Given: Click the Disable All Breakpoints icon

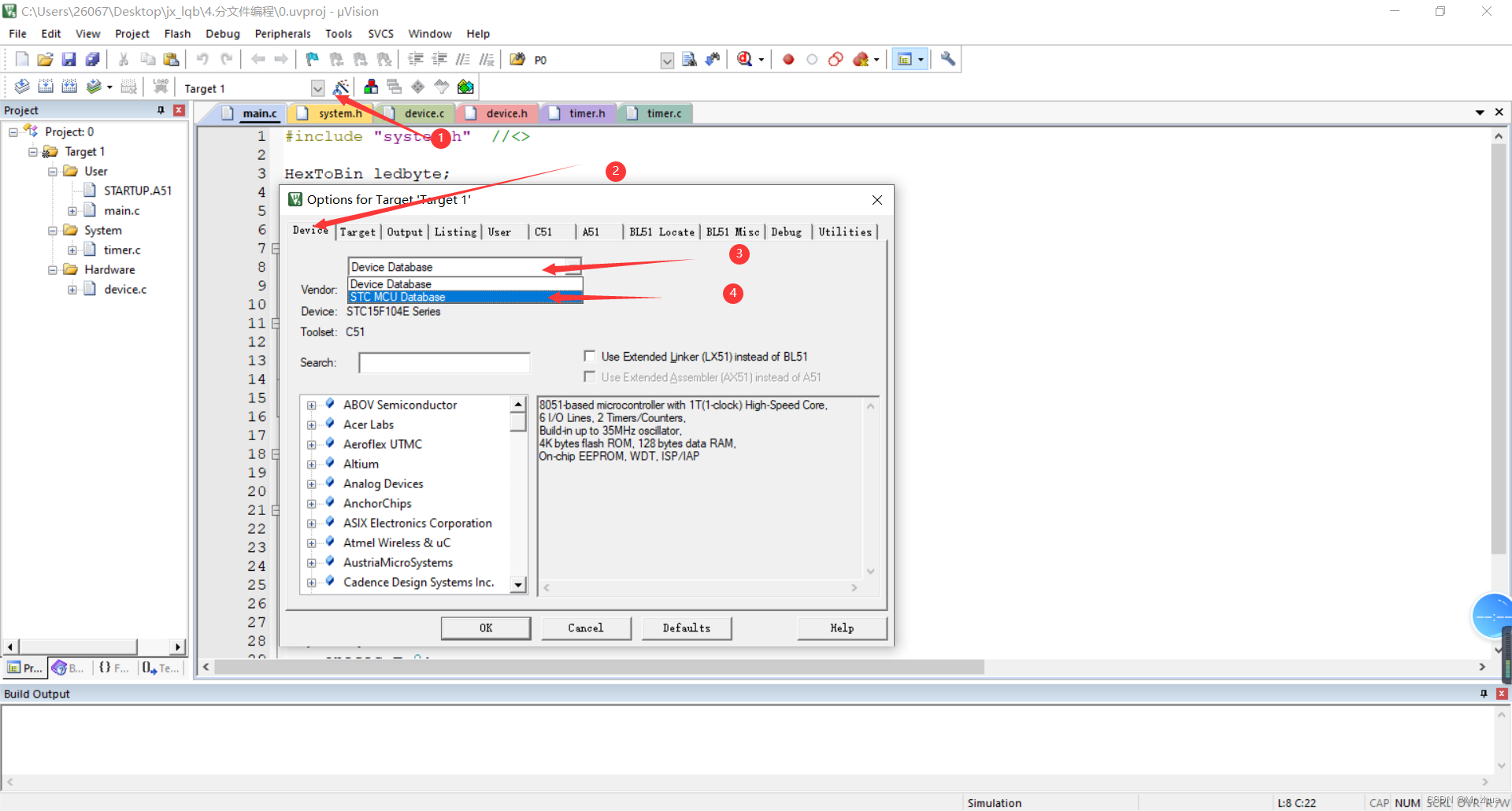Looking at the screenshot, I should click(836, 59).
